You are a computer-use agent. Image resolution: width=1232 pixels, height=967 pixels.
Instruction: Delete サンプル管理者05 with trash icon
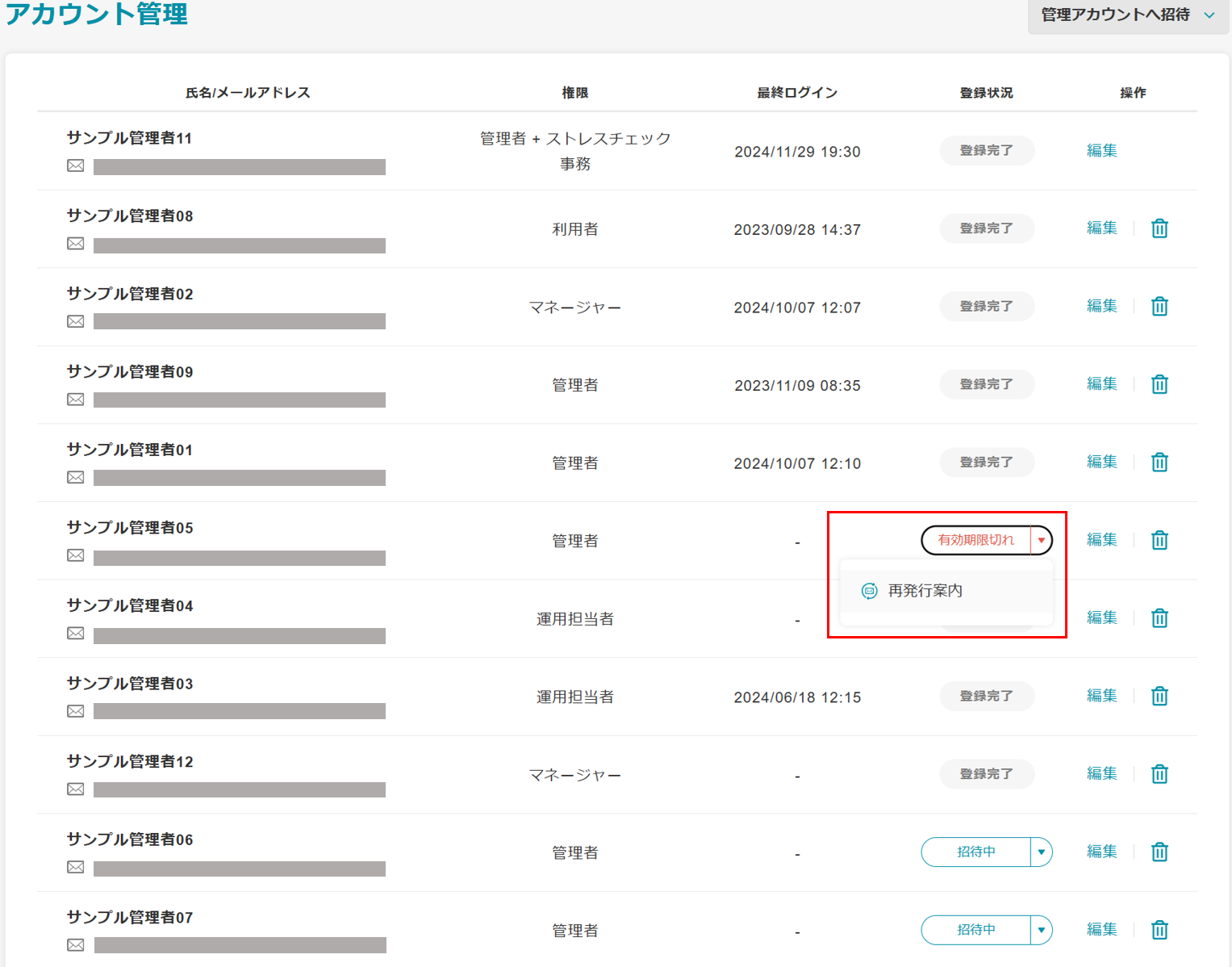tap(1159, 540)
